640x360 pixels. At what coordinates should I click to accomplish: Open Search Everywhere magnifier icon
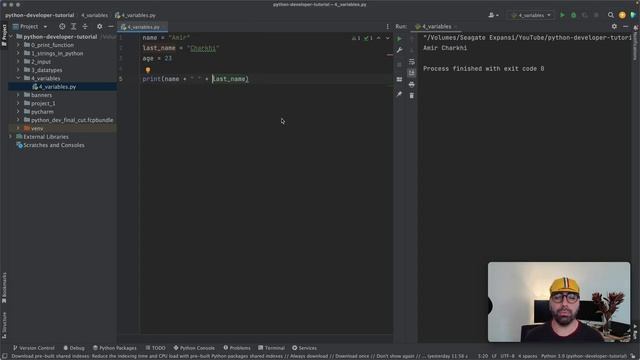pyautogui.click(x=611, y=15)
